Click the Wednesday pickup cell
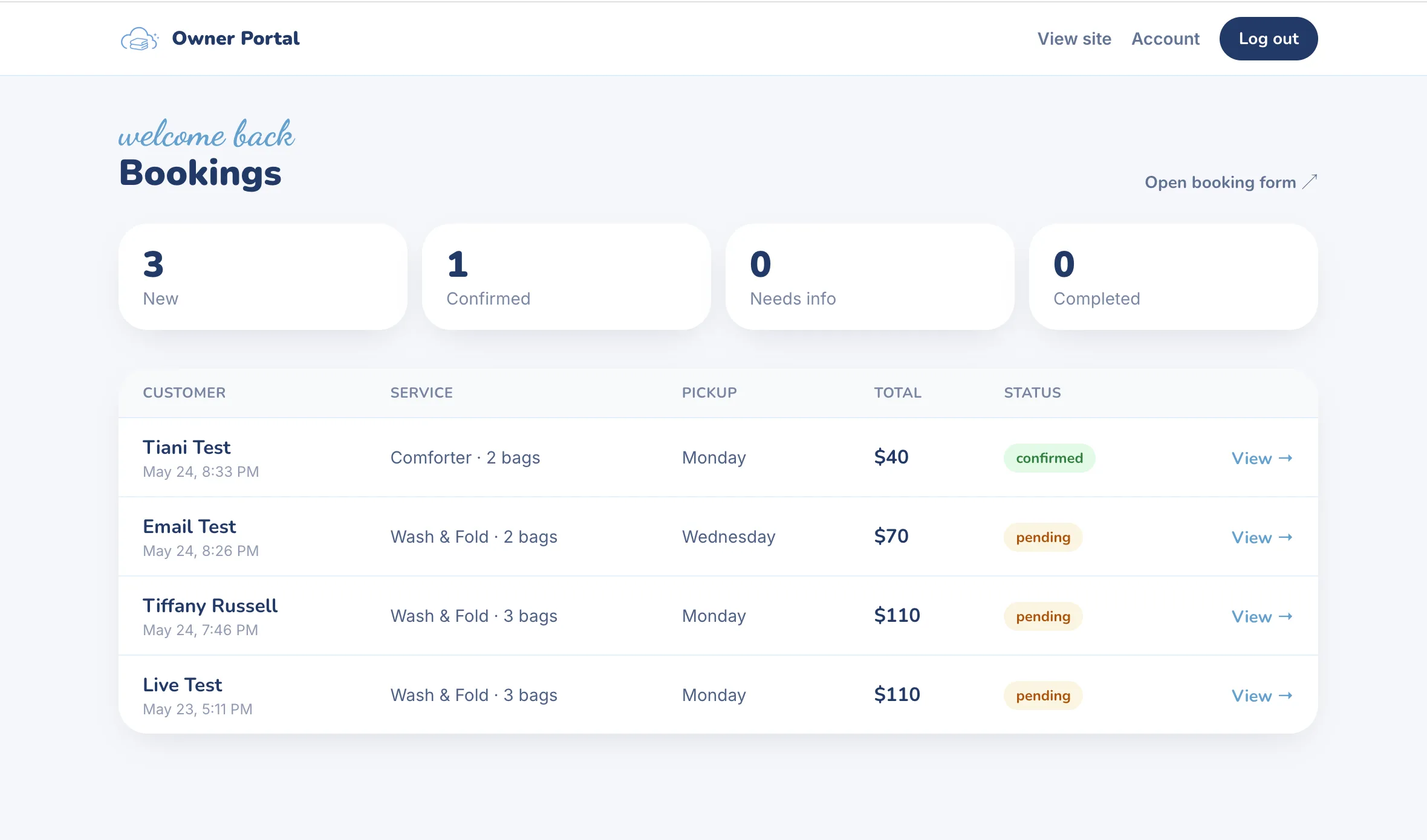1427x840 pixels. pyautogui.click(x=729, y=537)
